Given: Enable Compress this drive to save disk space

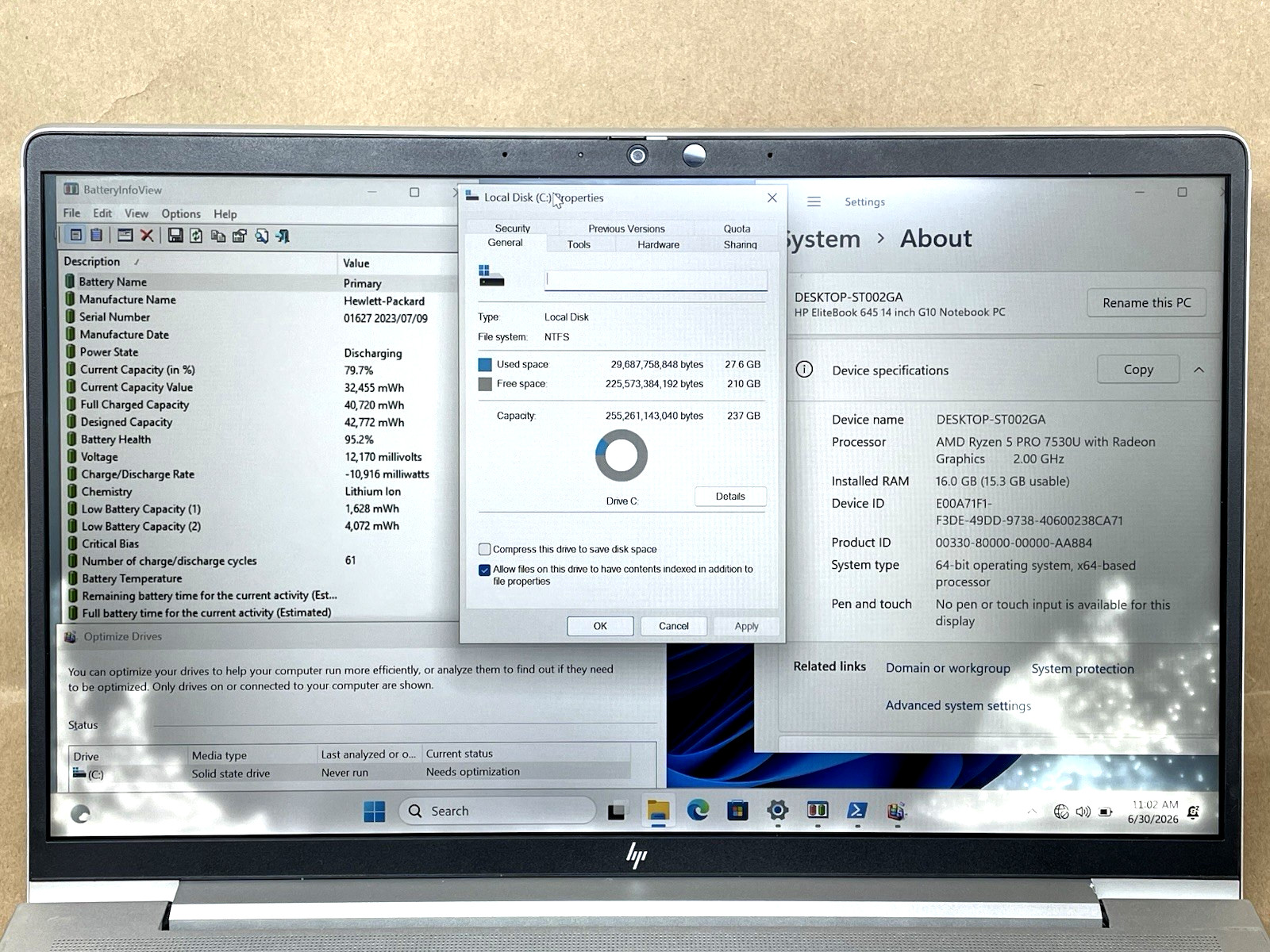Looking at the screenshot, I should pos(484,549).
